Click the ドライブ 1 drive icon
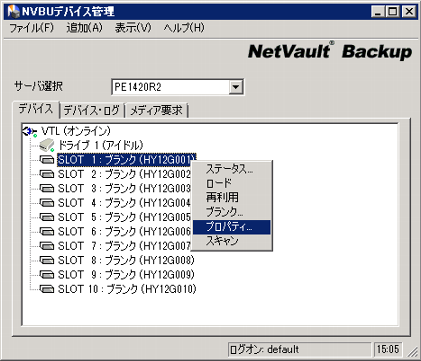The height and width of the screenshot is (361, 421). [47, 145]
